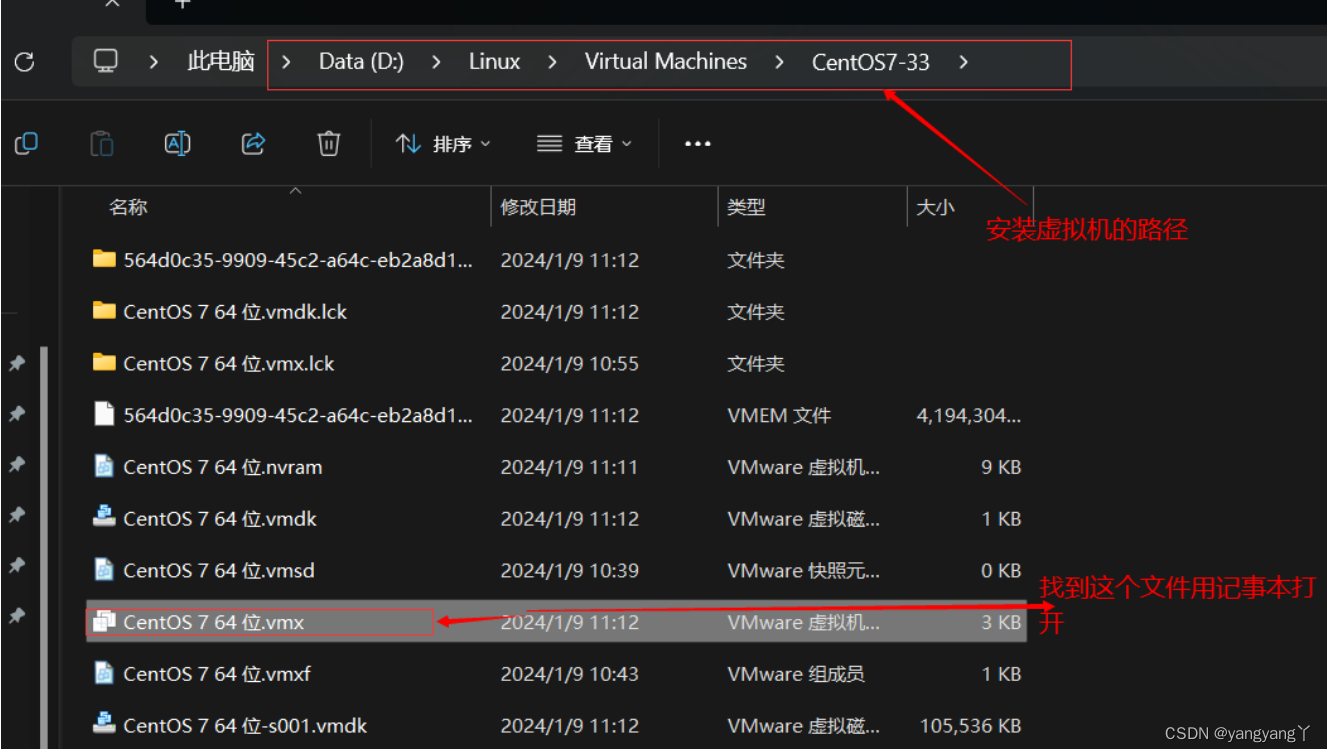Image resolution: width=1327 pixels, height=753 pixels.
Task: Expand the breadcrumb chevron after CentOS7-33
Action: pos(962,61)
